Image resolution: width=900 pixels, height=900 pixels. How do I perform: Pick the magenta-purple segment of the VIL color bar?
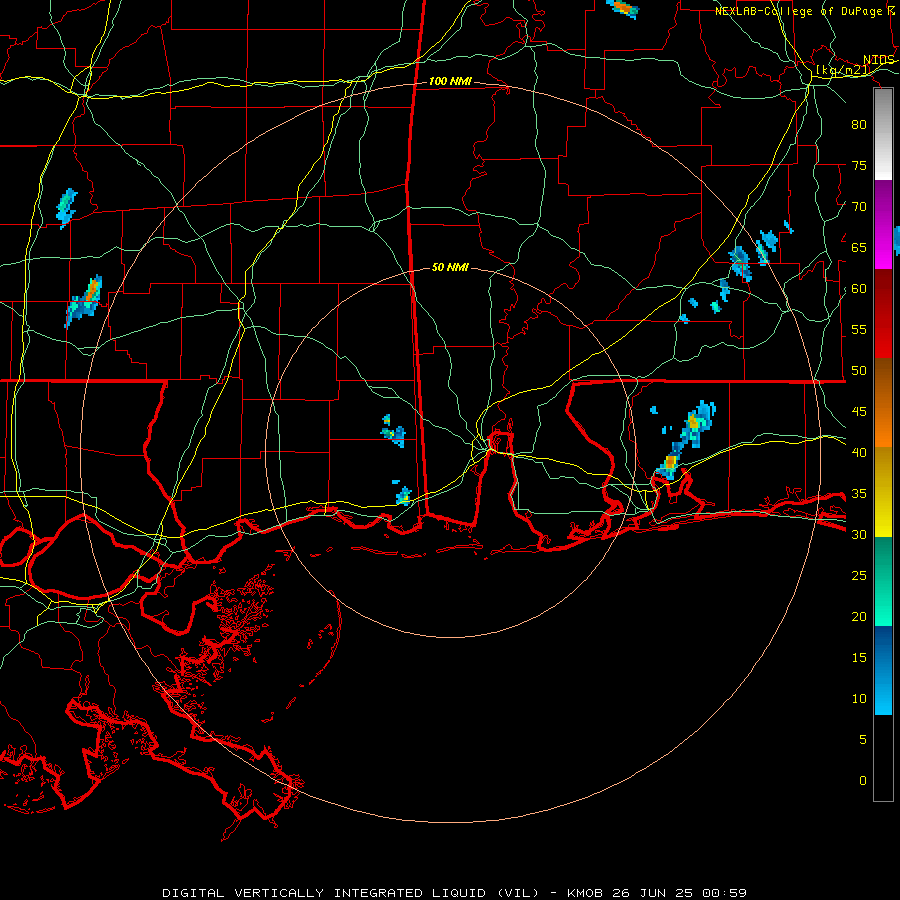click(883, 224)
